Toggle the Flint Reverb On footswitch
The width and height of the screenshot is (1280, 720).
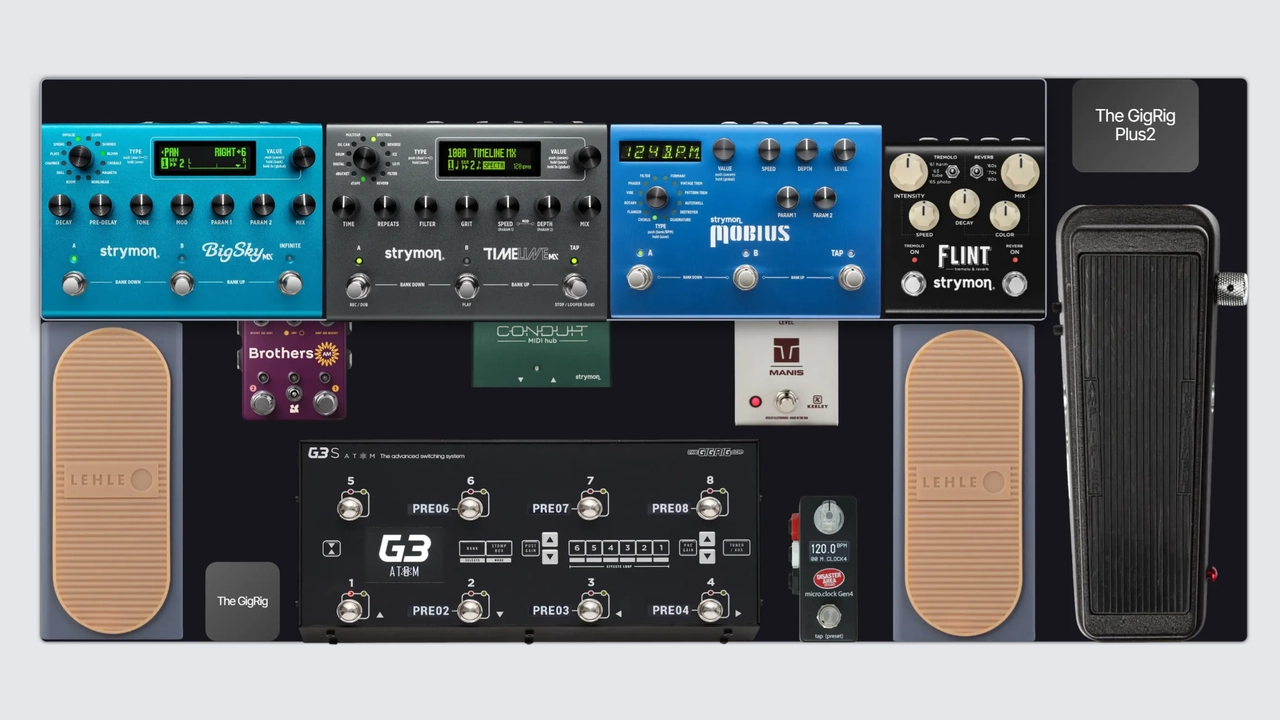tap(1015, 284)
